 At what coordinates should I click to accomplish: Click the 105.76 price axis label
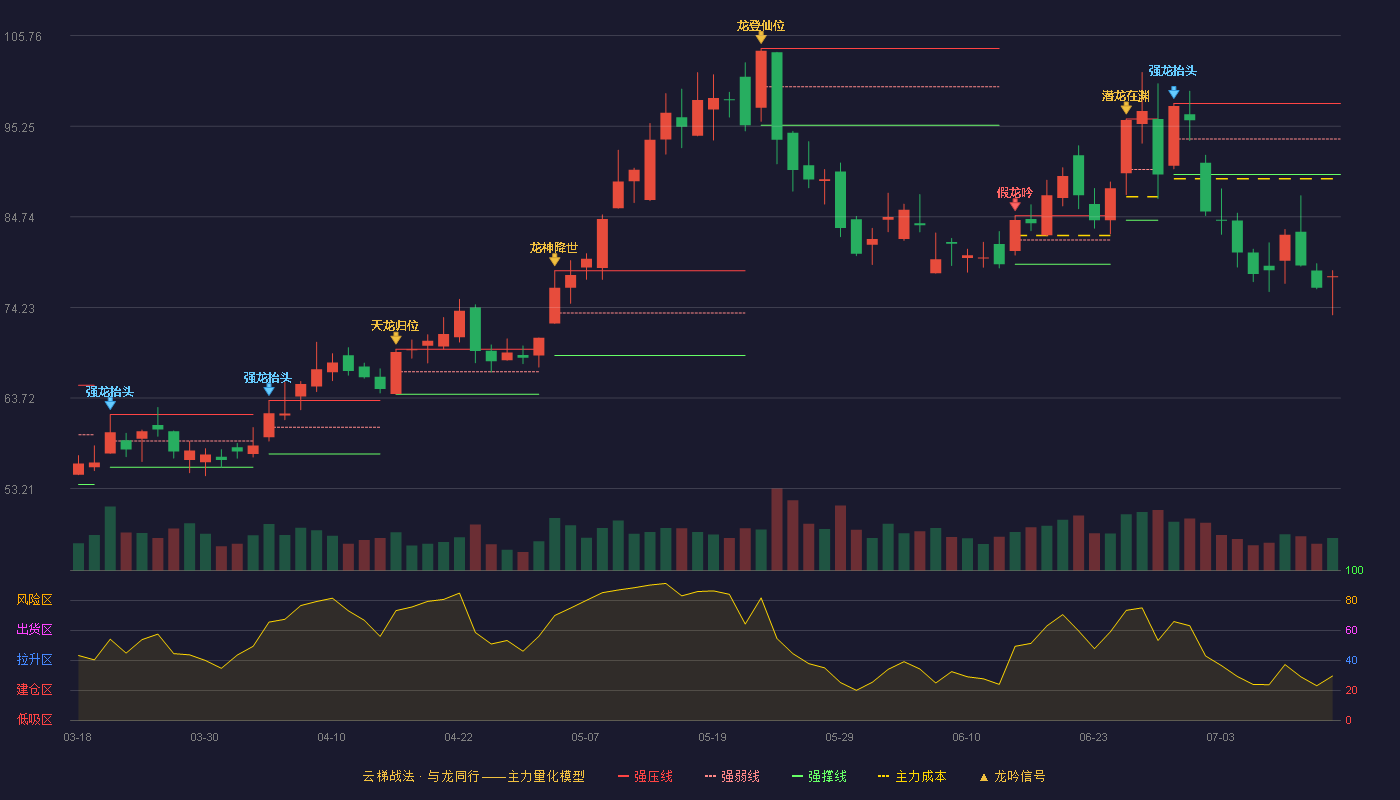[x=23, y=37]
